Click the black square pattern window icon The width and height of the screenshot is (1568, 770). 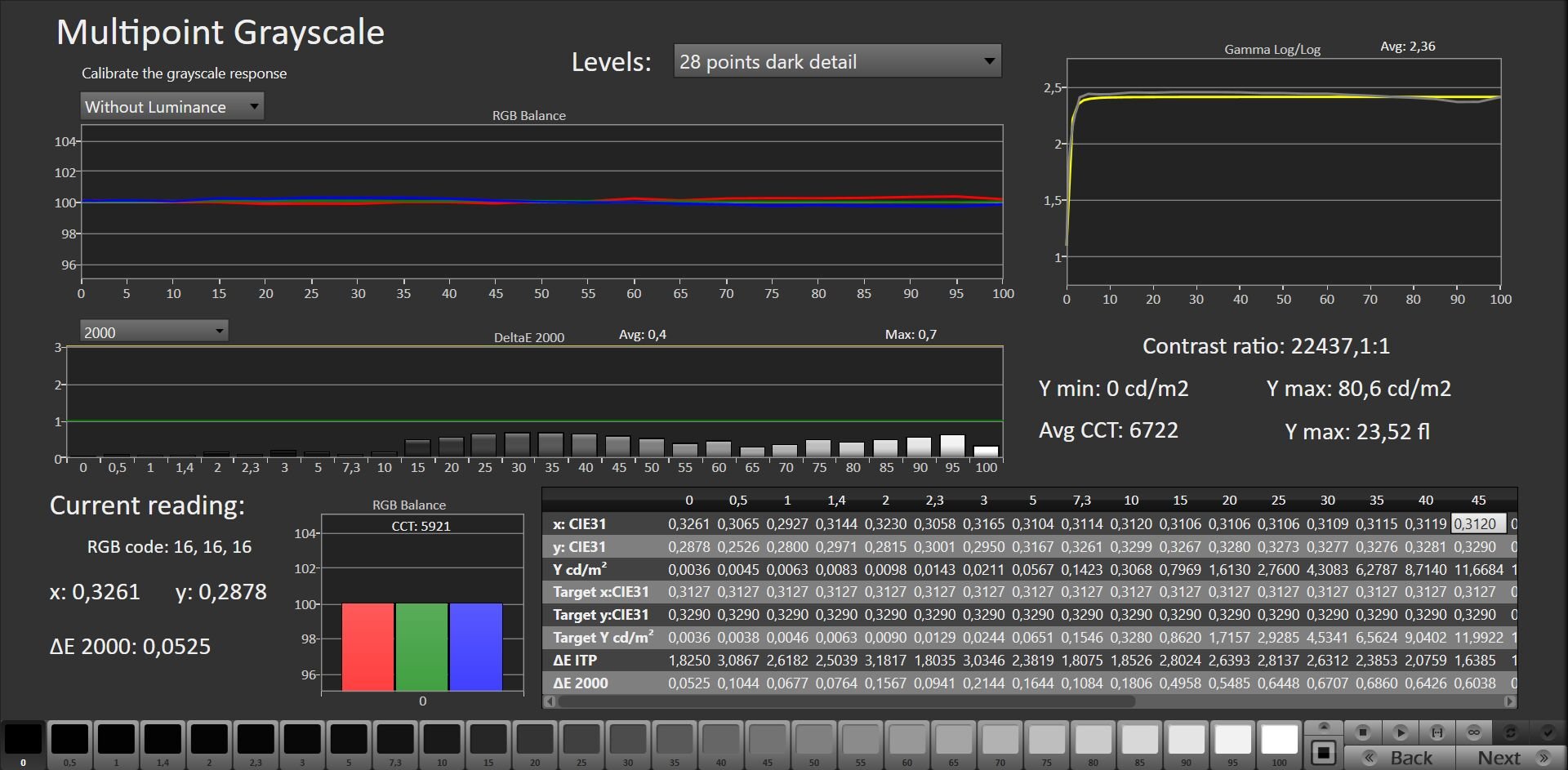(1324, 752)
